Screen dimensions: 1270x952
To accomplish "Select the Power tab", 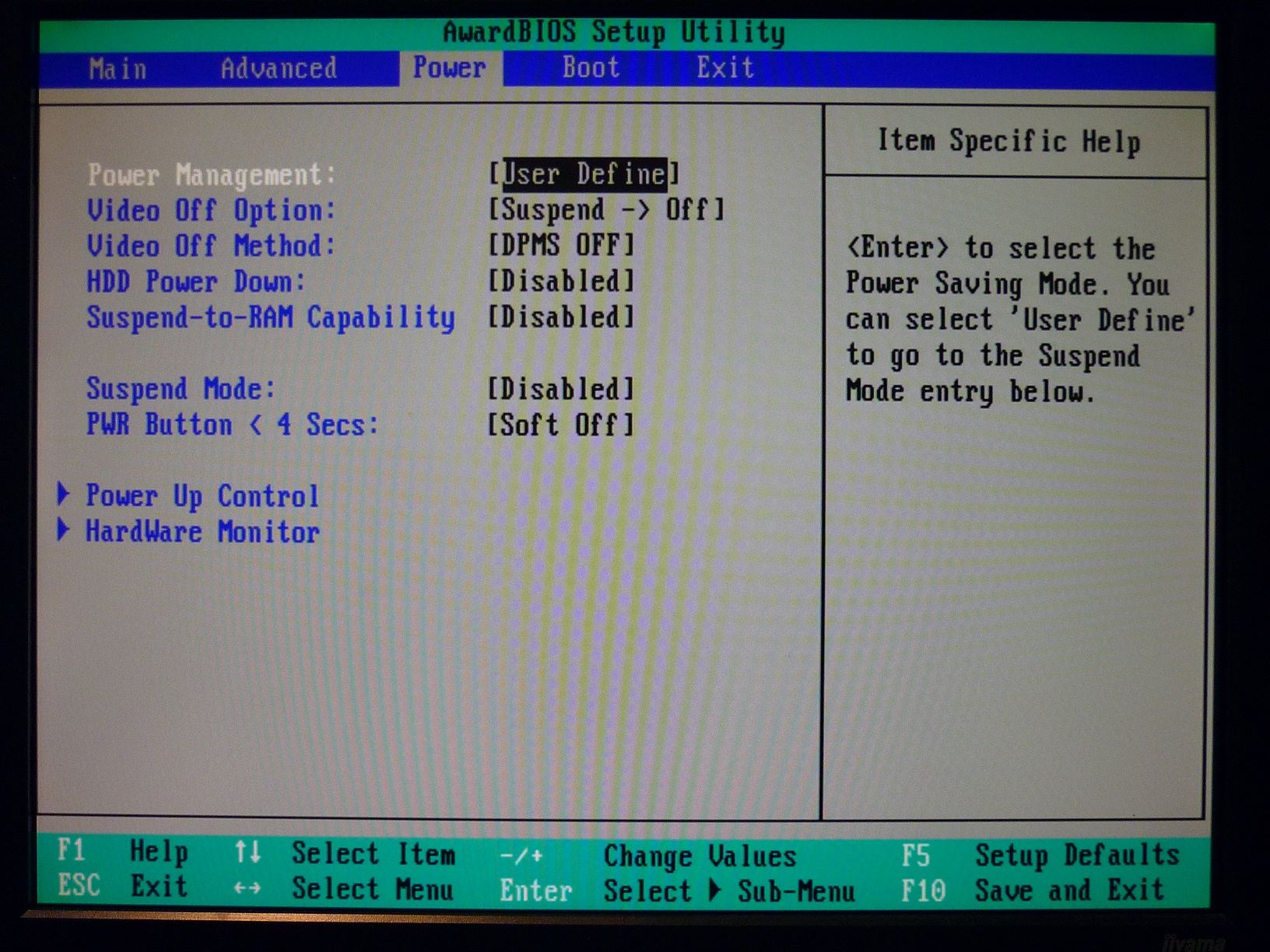I will (x=450, y=68).
